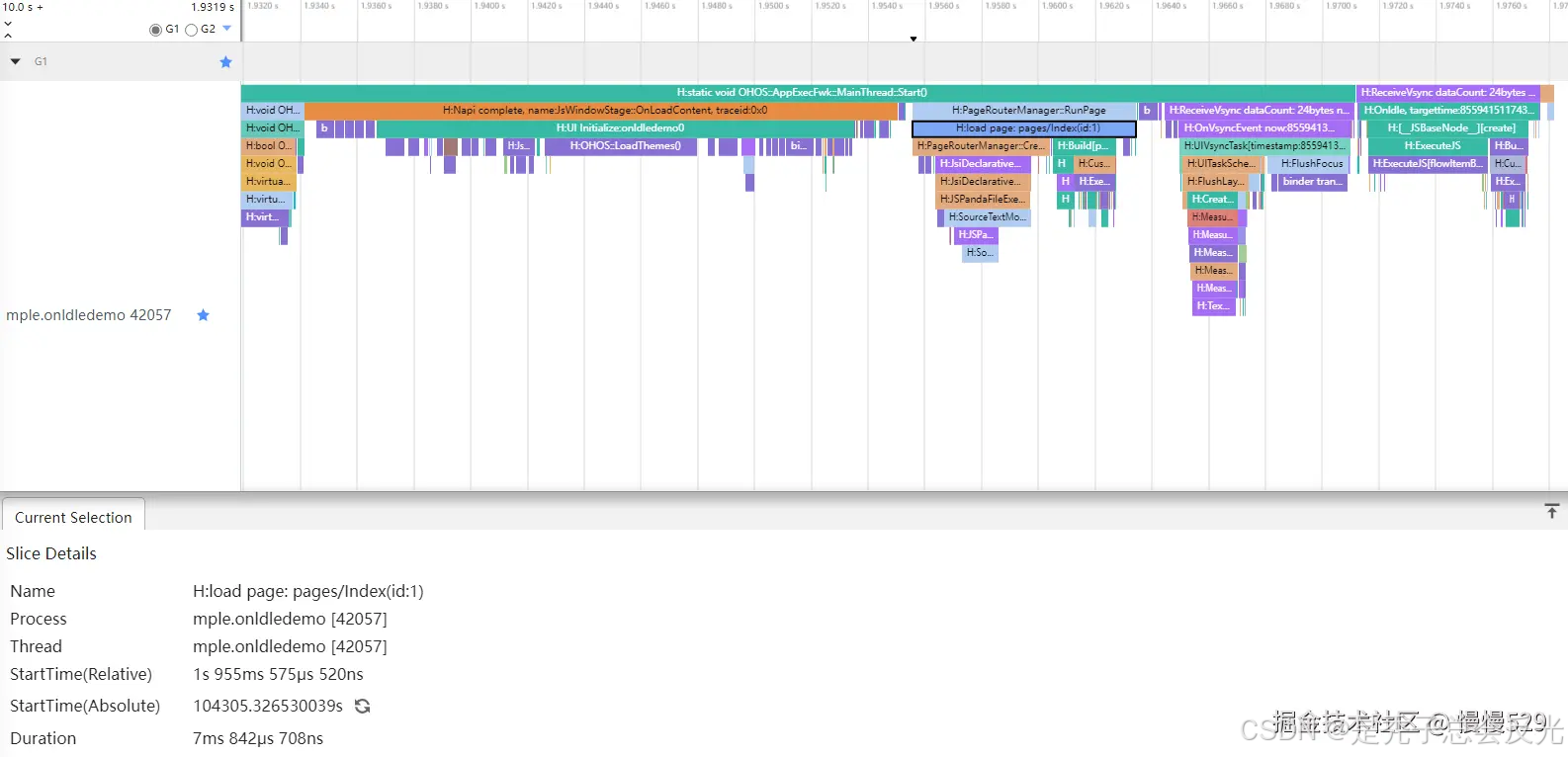Select the H:Tex... slice
1568x757 pixels.
(1213, 306)
